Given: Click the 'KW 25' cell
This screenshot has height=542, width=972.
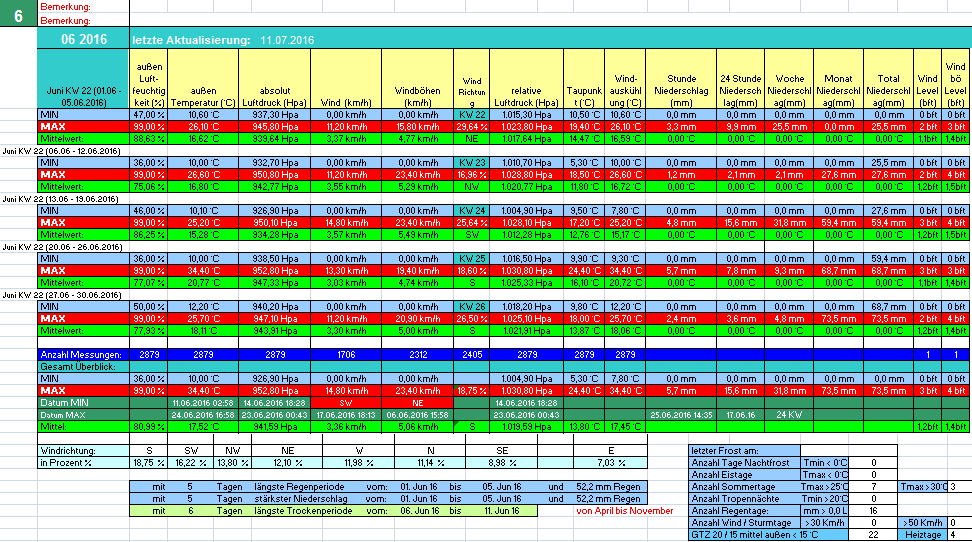Looking at the screenshot, I should (x=472, y=259).
